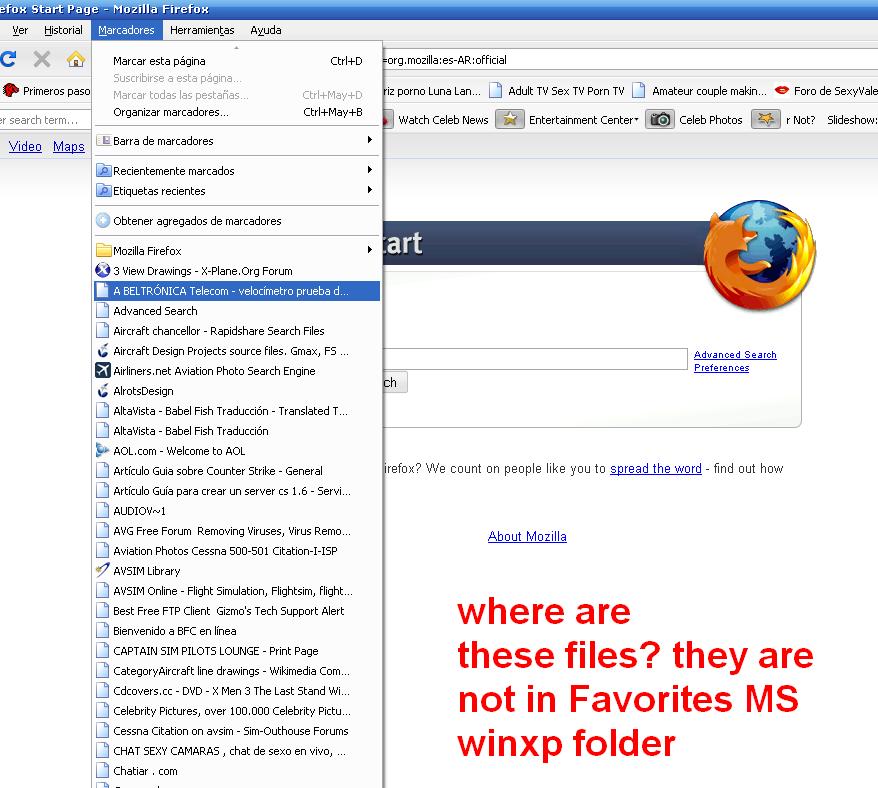Click Obtener agregados de marcadores
Viewport: 878px width, 788px height.
[x=197, y=221]
